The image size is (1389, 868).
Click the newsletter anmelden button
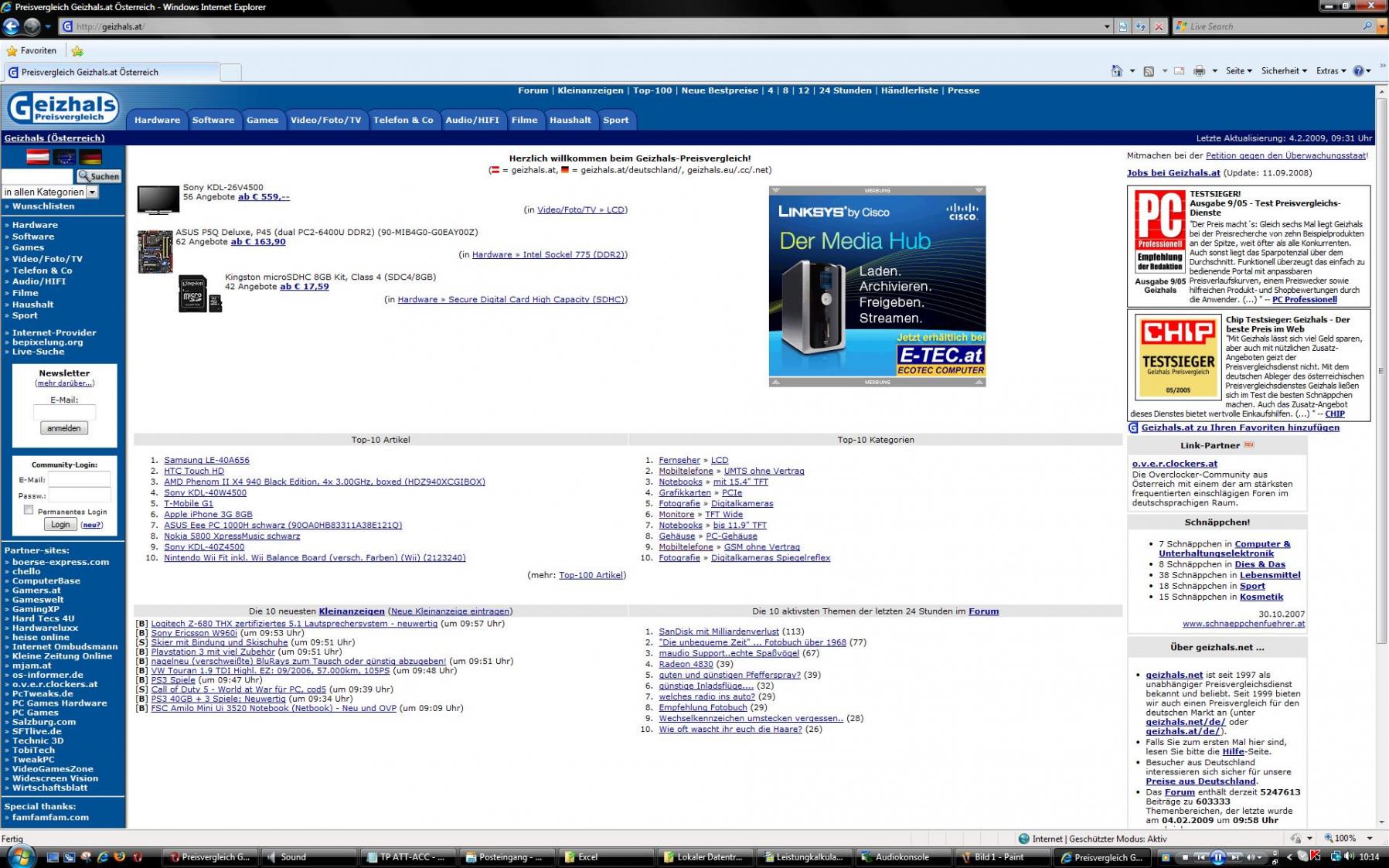click(x=64, y=428)
